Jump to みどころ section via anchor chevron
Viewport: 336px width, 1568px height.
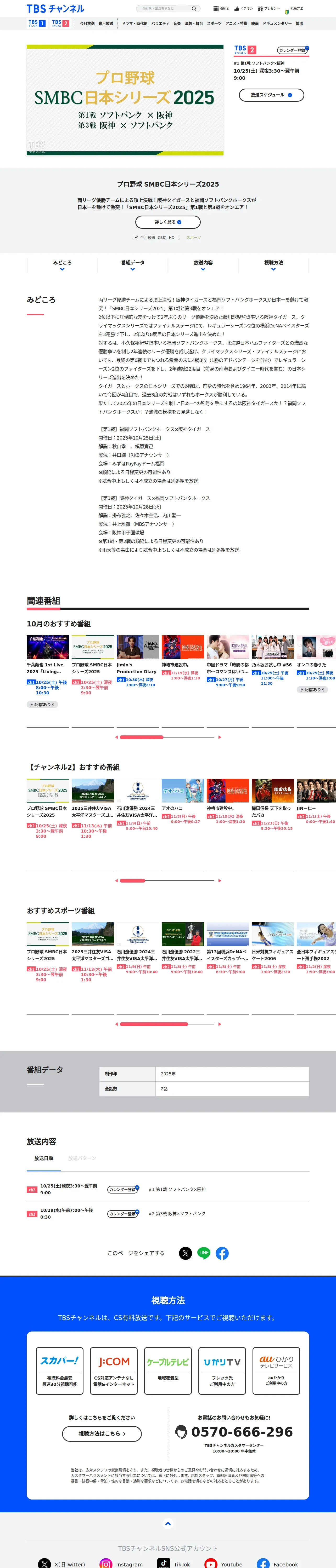(62, 269)
